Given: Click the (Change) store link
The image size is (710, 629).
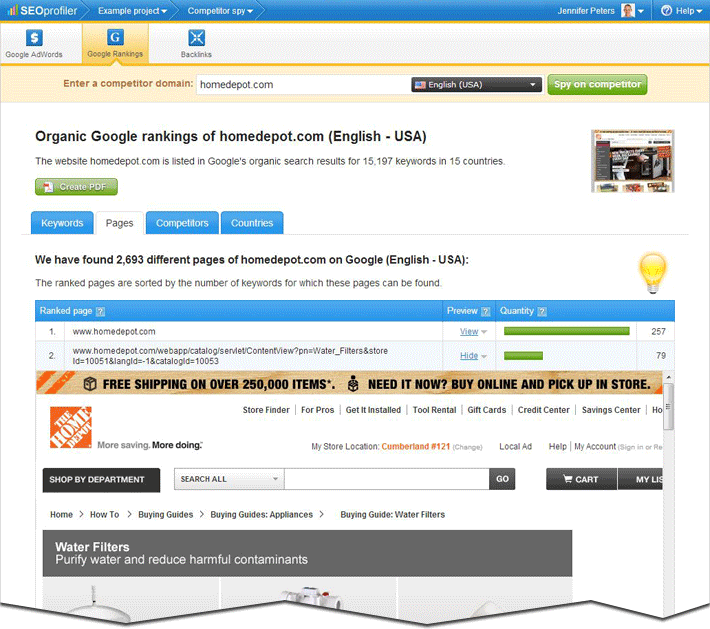Looking at the screenshot, I should pos(467,447).
